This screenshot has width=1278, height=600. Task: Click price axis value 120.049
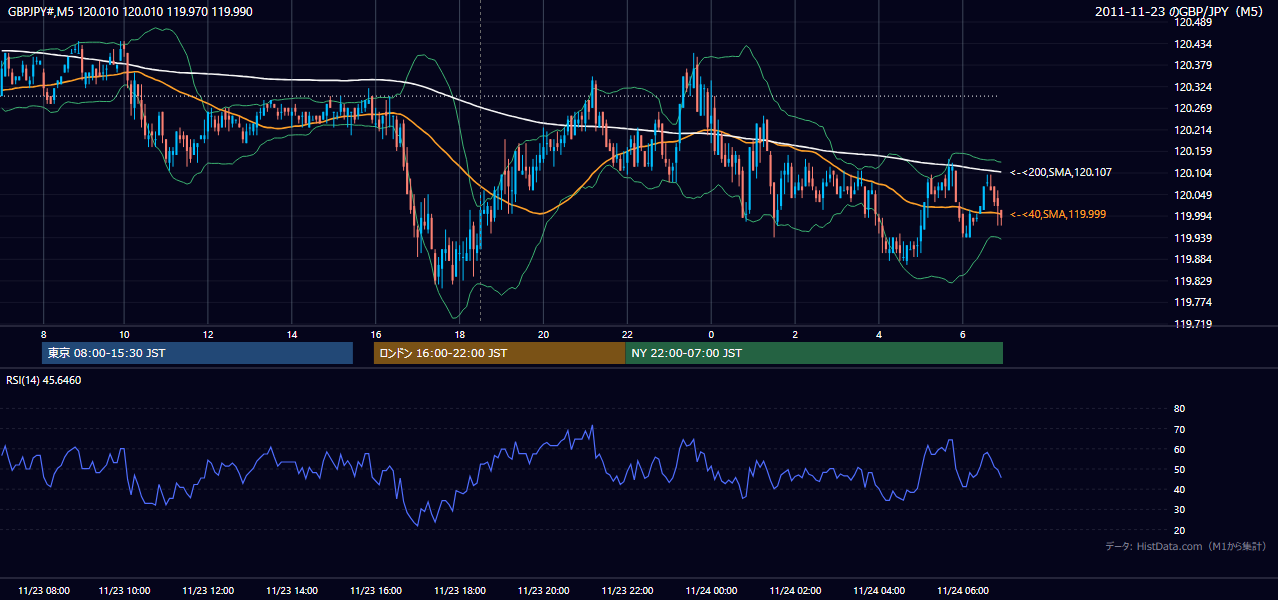1193,195
